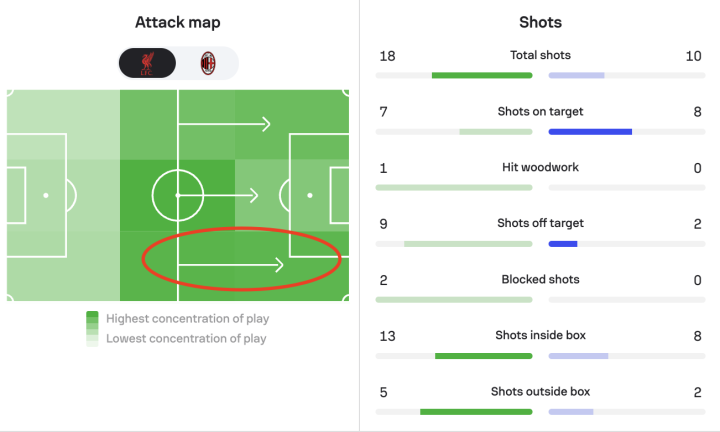Click the left penalty spot
The image size is (720, 432).
click(x=46, y=196)
